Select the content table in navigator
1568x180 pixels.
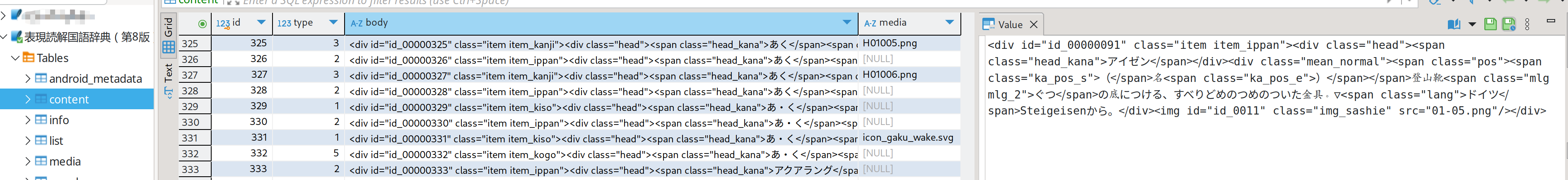point(68,99)
